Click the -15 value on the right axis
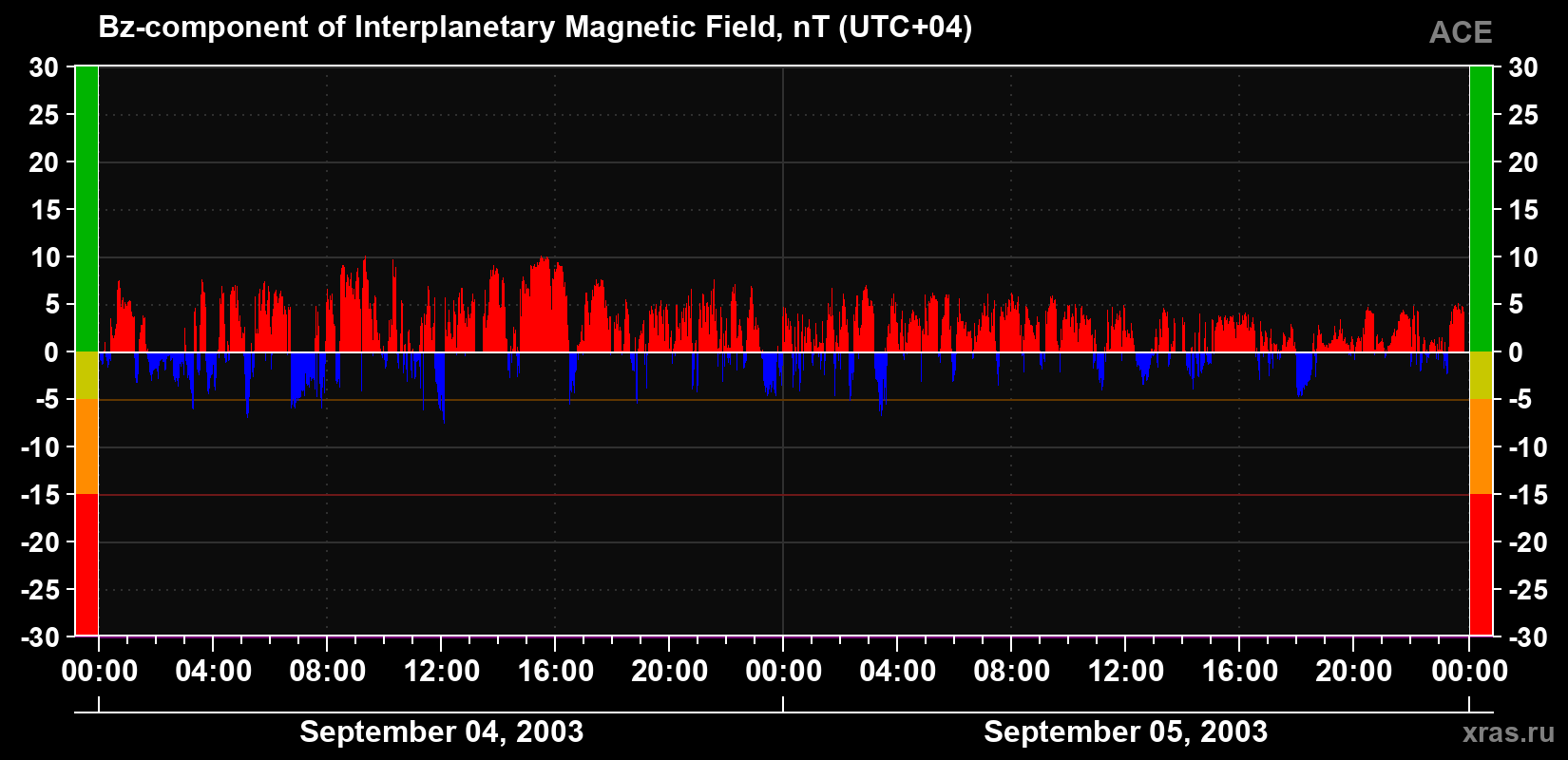The height and width of the screenshot is (760, 1568). [x=1528, y=495]
